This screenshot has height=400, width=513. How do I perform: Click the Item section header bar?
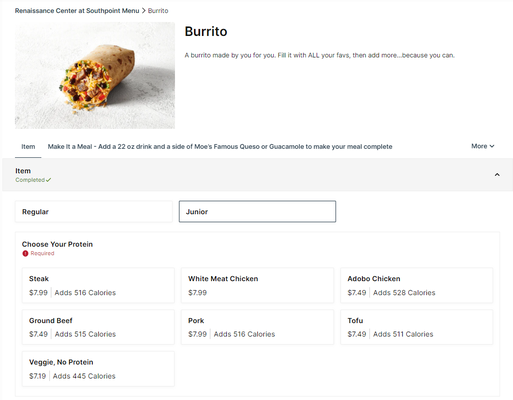257,175
